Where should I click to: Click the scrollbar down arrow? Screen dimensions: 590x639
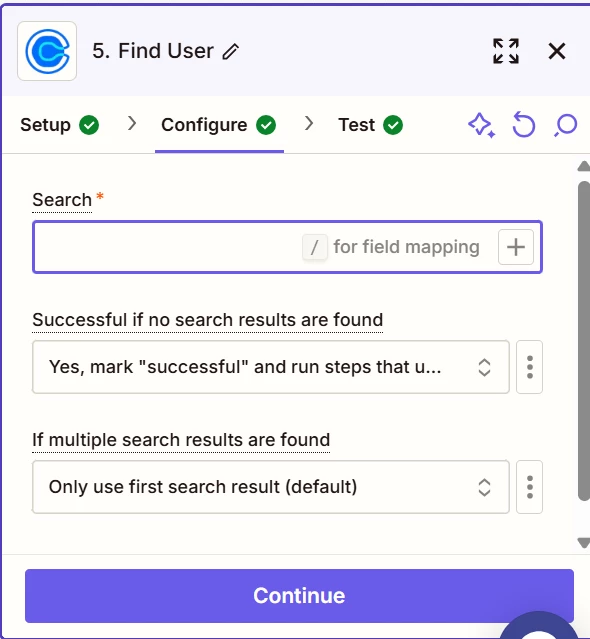click(584, 543)
